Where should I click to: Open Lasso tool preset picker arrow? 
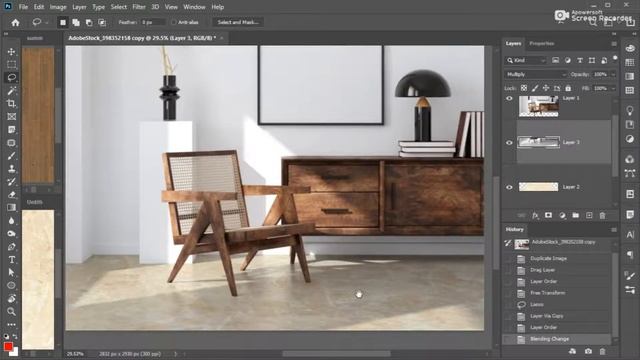[x=47, y=22]
